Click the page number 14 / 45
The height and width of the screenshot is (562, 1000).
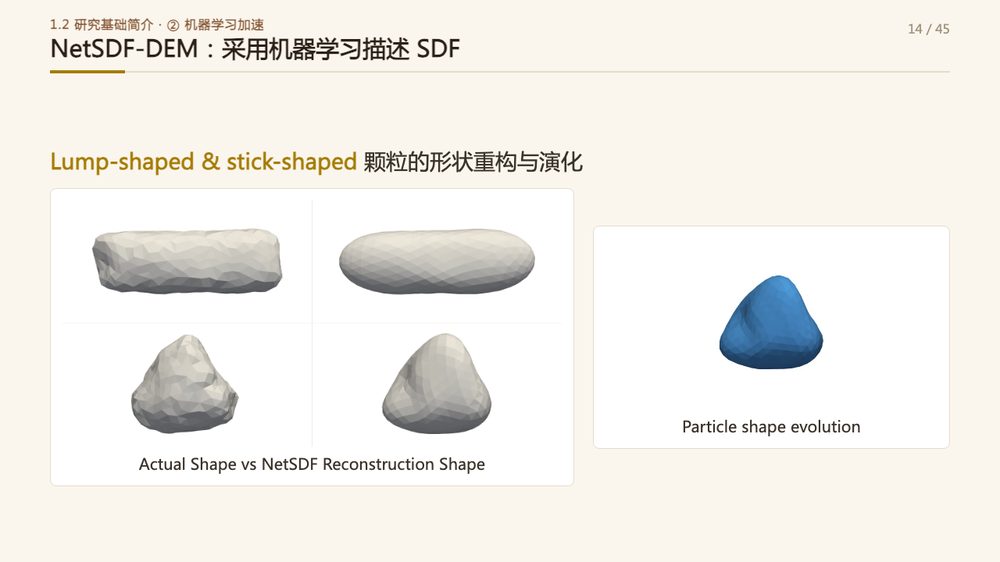point(928,29)
